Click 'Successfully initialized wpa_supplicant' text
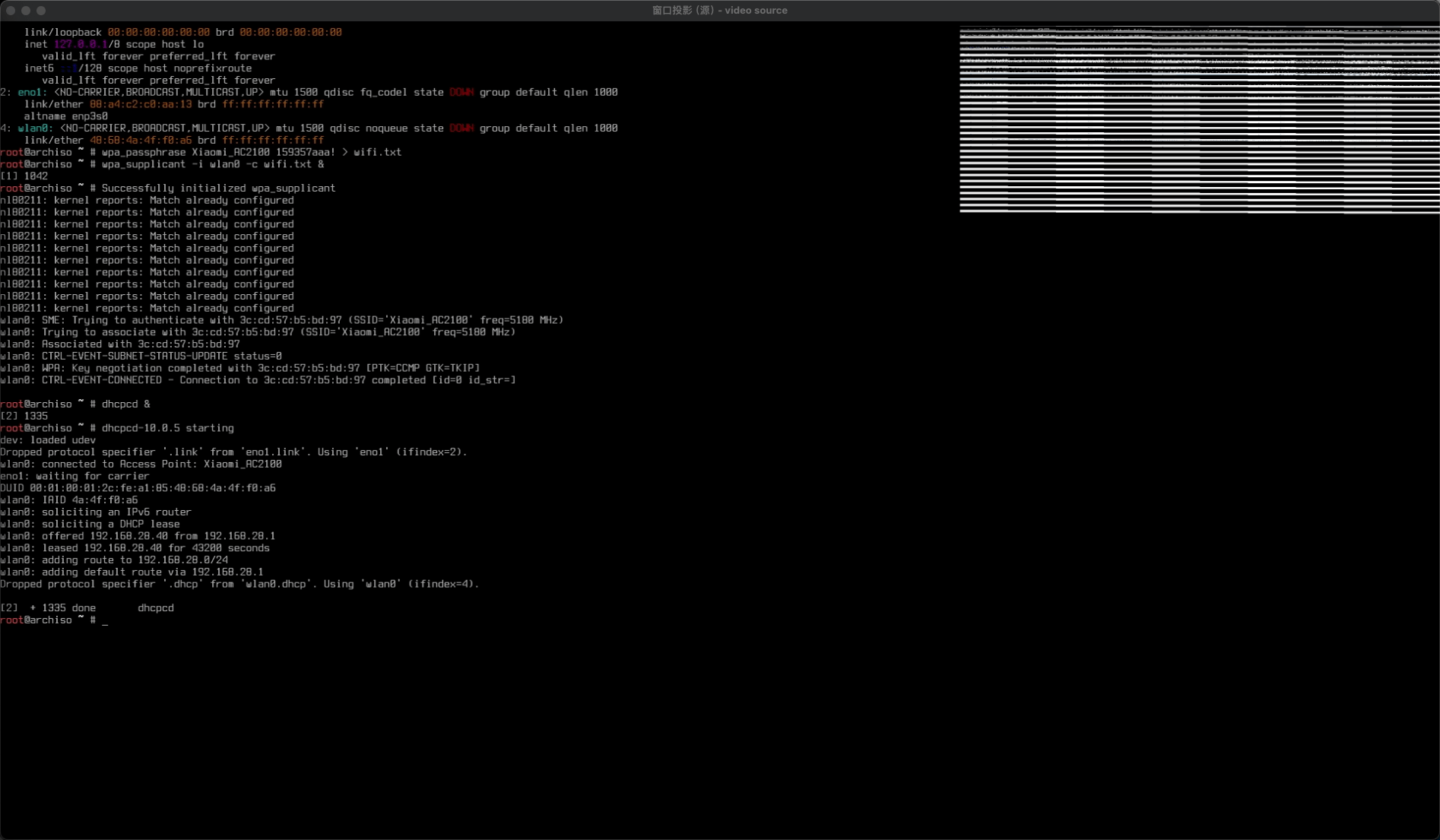The height and width of the screenshot is (840, 1440). [x=218, y=188]
